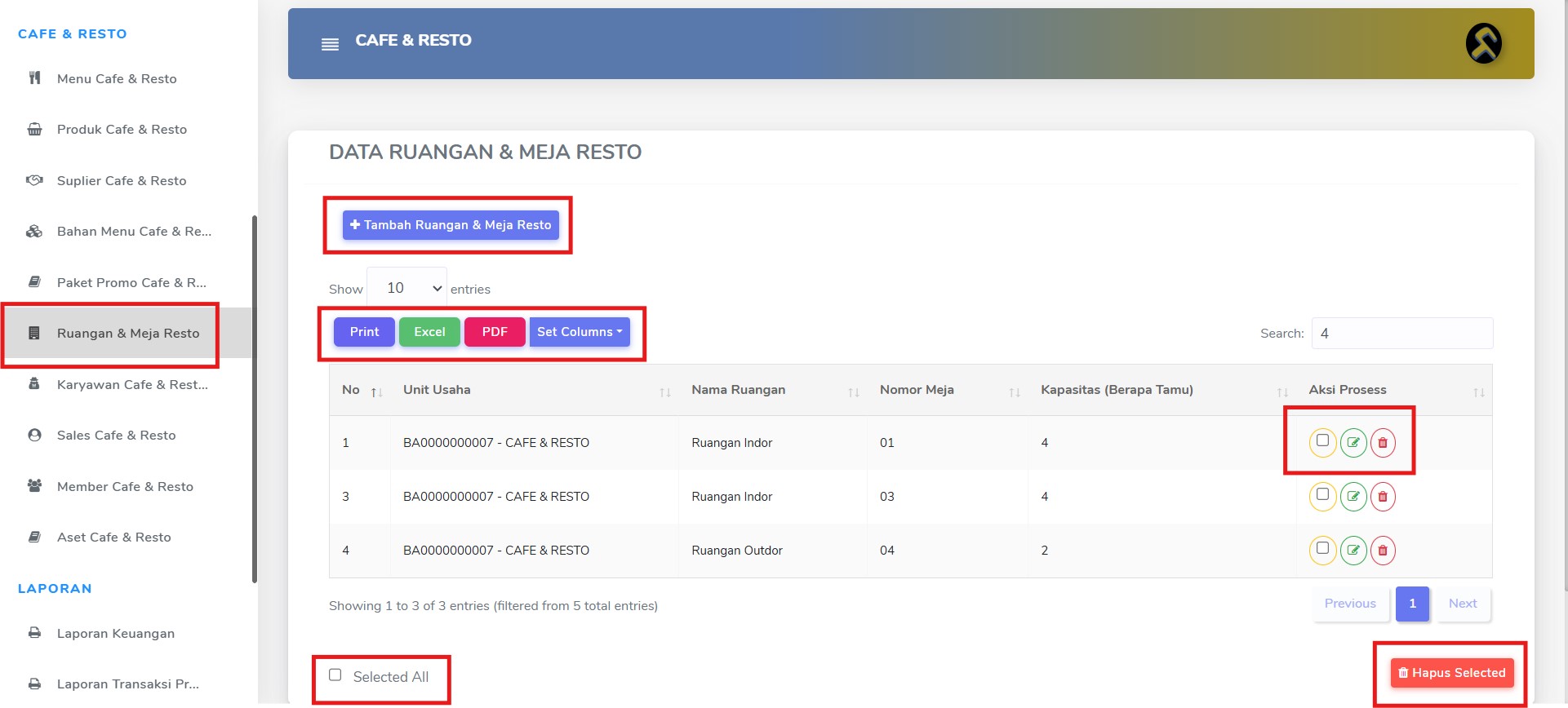
Task: Click the Member Cafe & Resto group icon
Action: pyautogui.click(x=34, y=485)
